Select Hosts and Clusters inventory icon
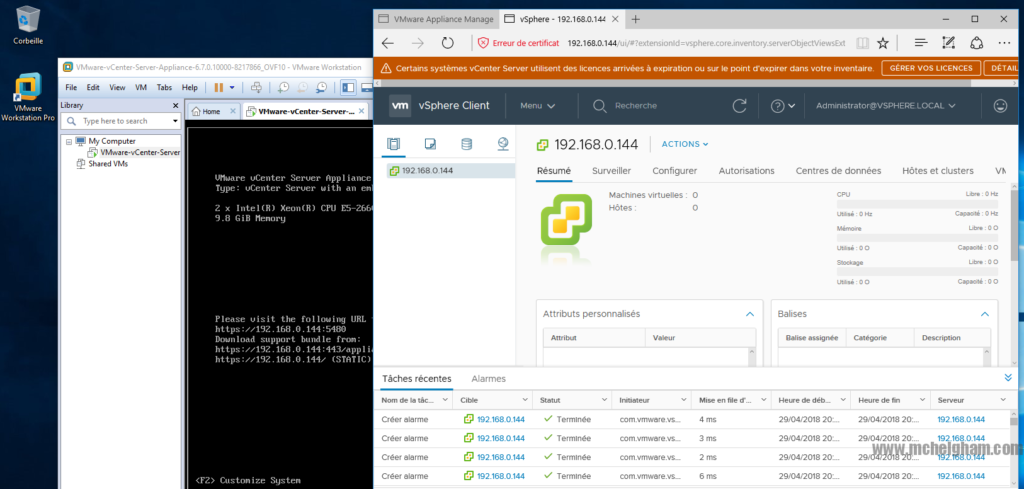 [393, 144]
